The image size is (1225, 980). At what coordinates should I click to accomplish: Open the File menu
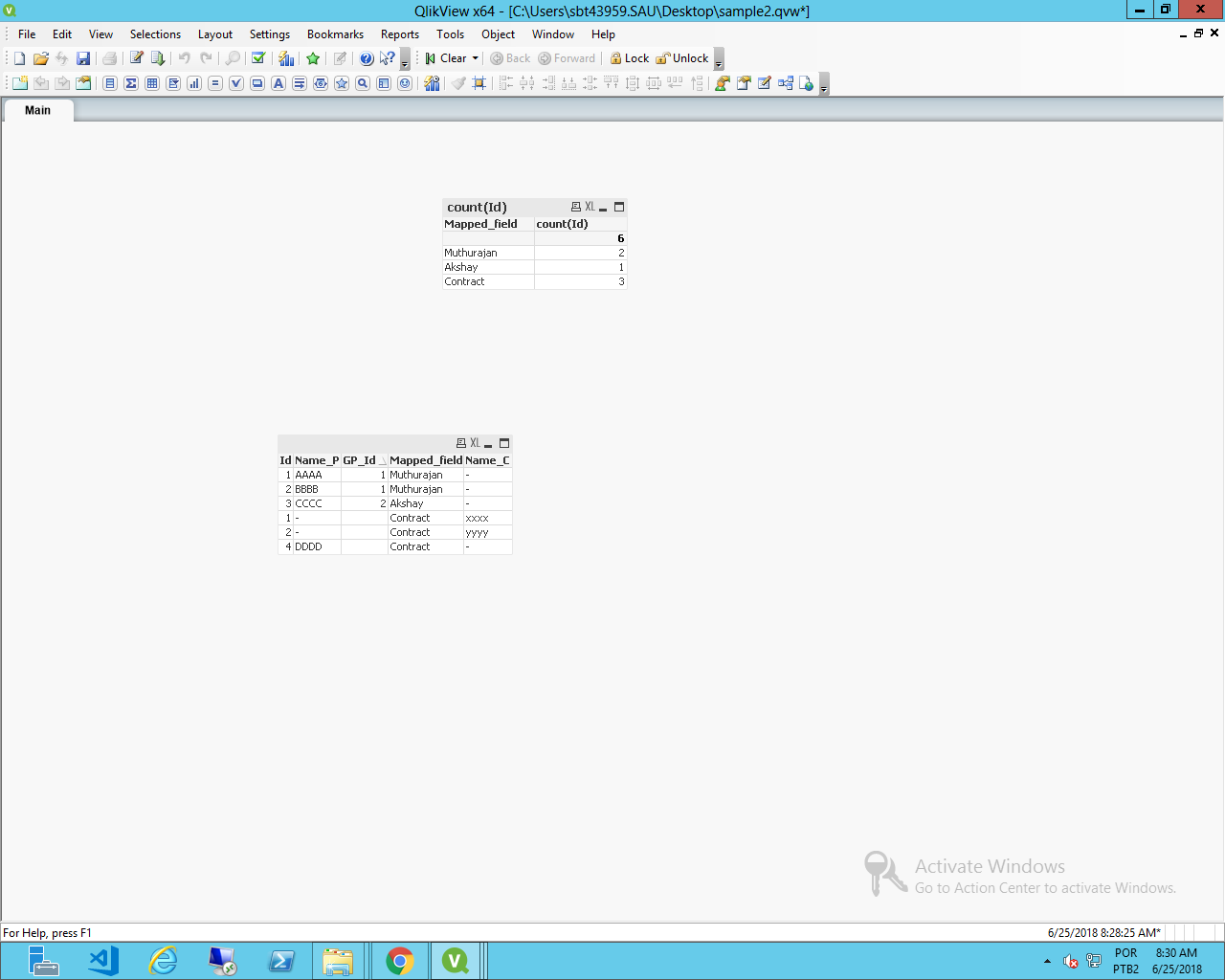[x=27, y=34]
